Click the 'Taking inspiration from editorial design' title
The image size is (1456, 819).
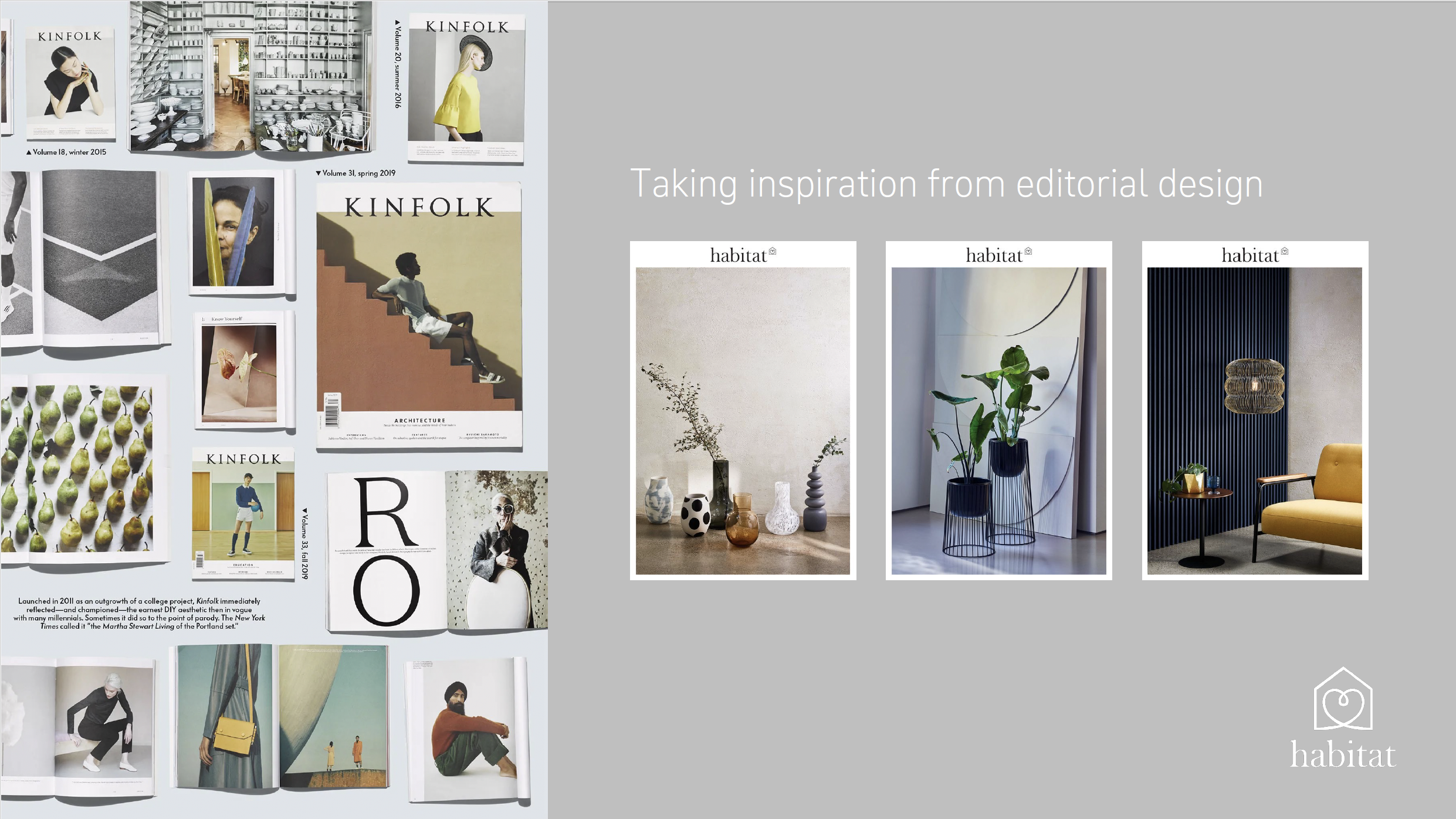[x=946, y=184]
